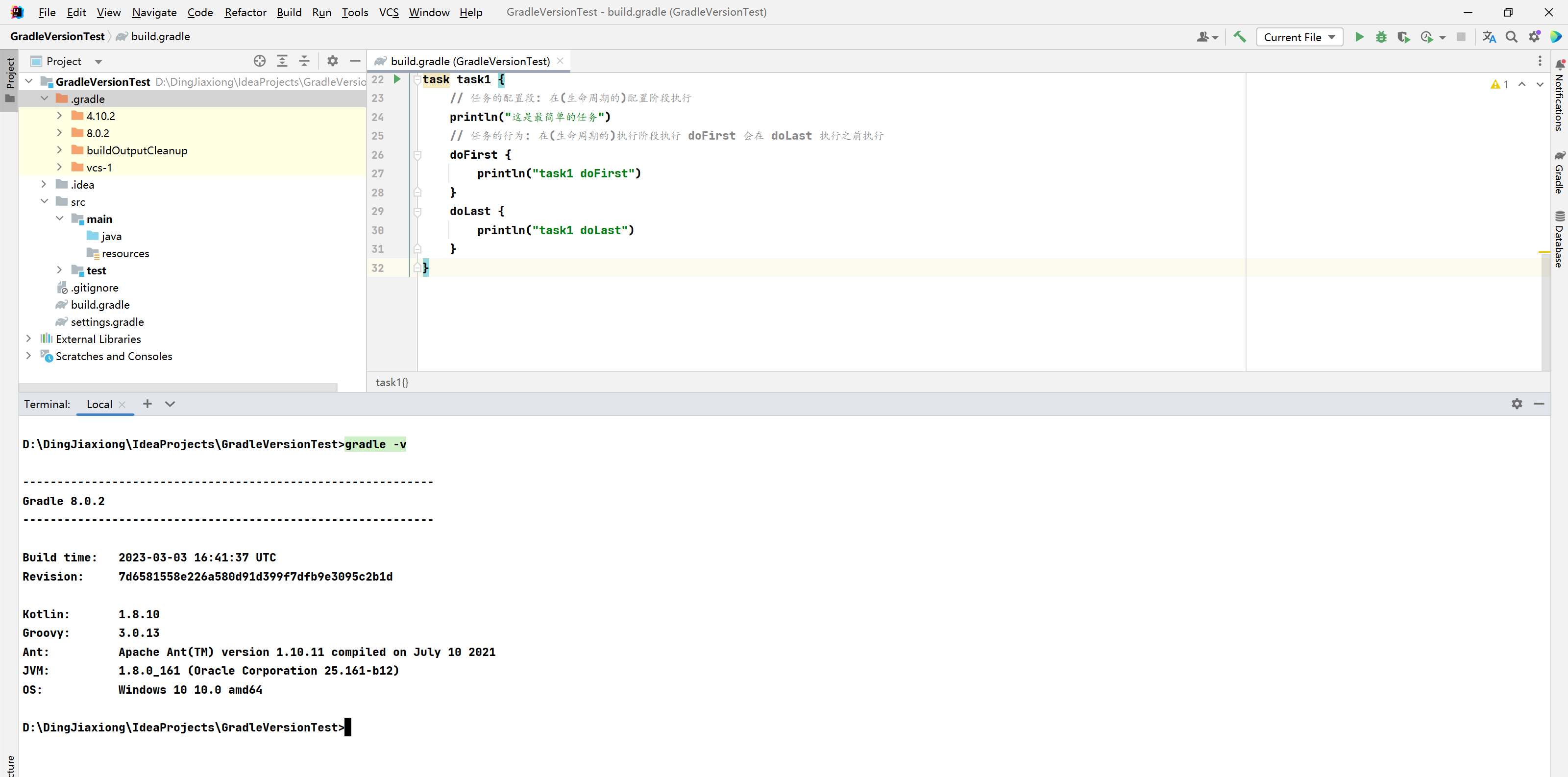Screen dimensions: 1568x777
Task: Expand the test folder
Action: pyautogui.click(x=60, y=269)
